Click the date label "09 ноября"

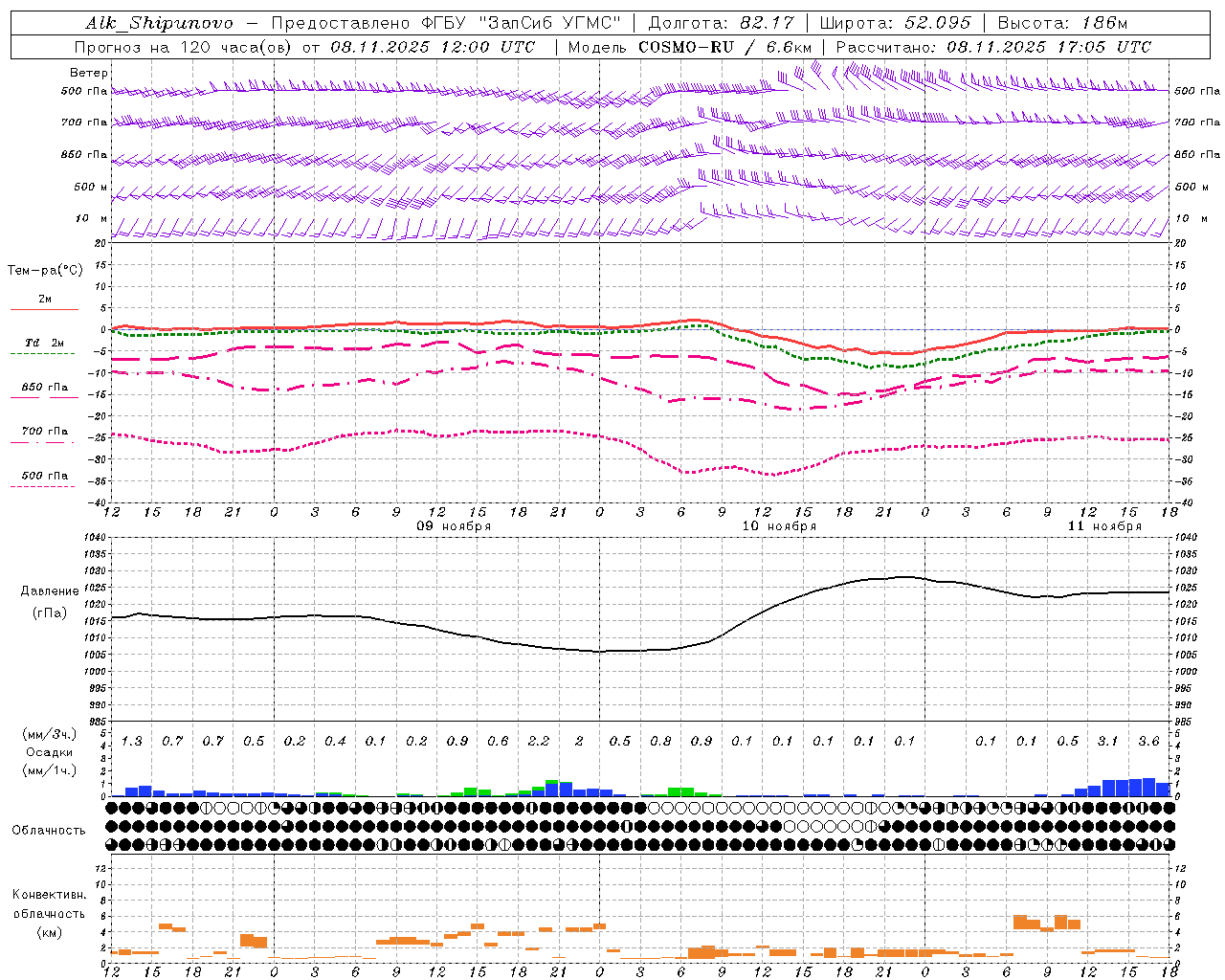coord(454,526)
